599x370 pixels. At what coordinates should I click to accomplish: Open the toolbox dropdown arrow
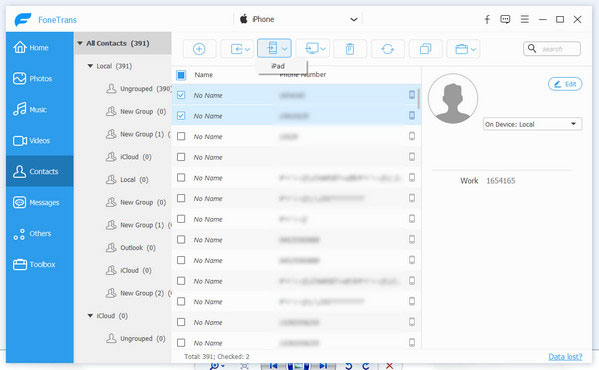click(473, 49)
